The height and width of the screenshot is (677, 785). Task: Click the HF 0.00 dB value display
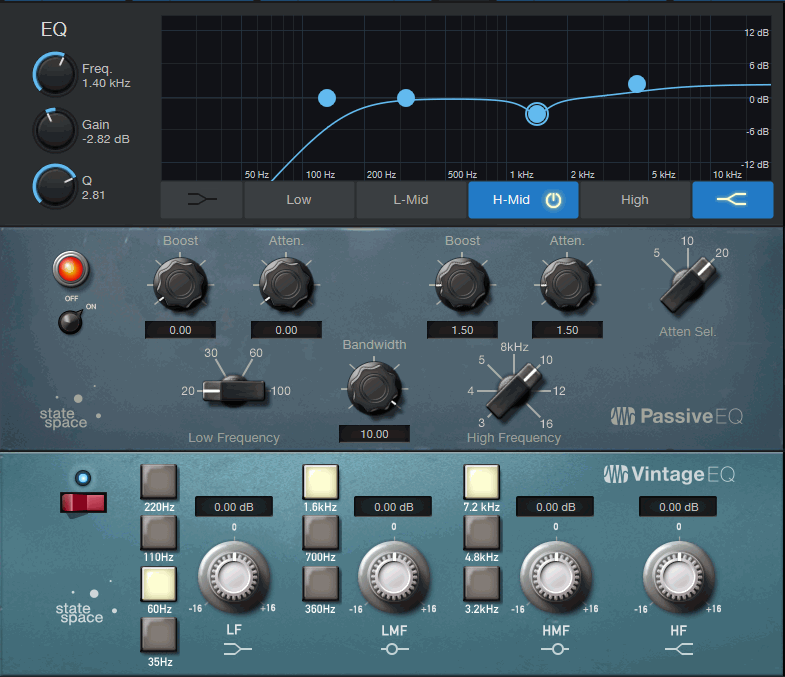pos(678,507)
